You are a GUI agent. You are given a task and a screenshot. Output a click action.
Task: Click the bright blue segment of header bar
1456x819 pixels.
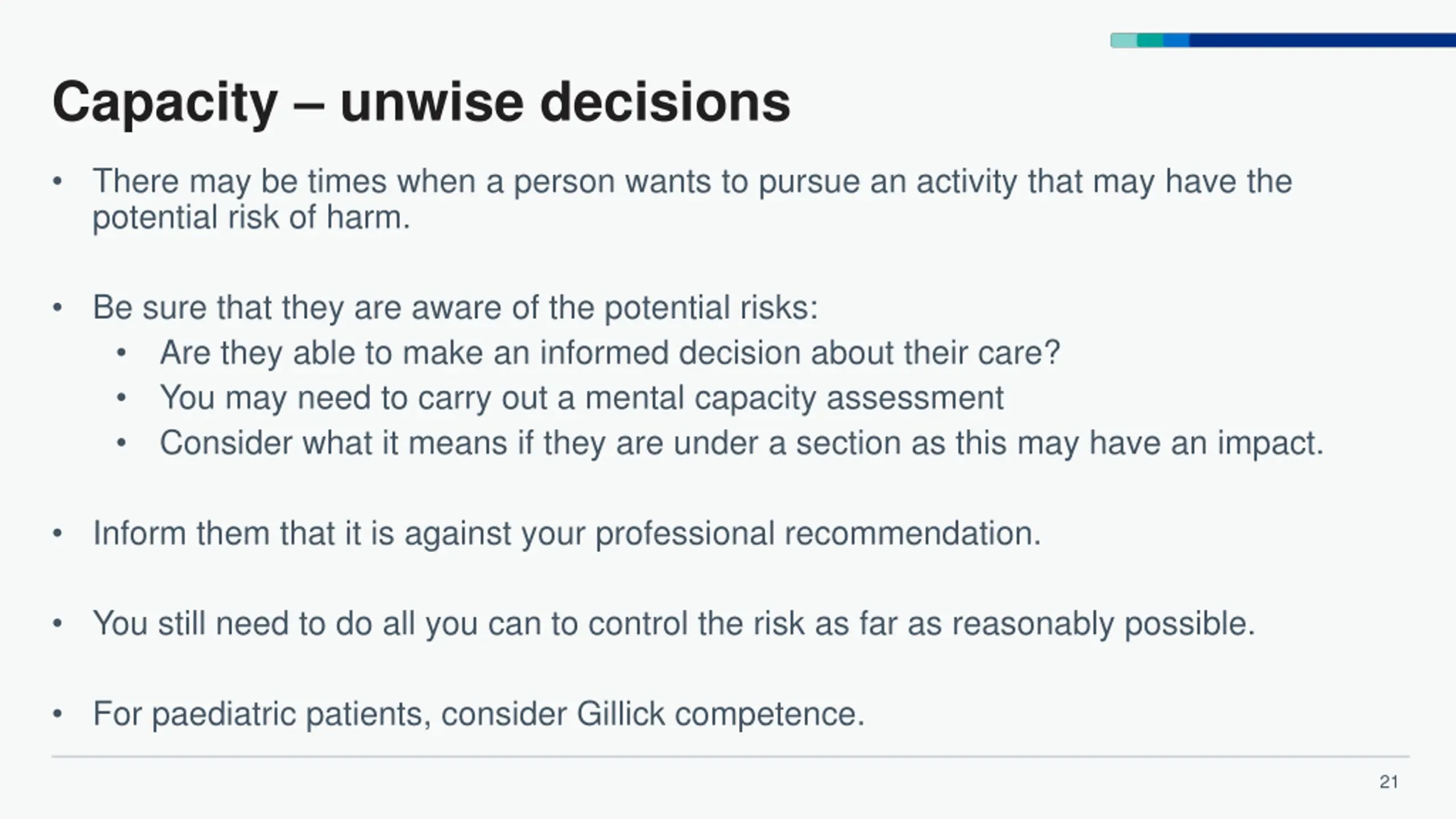1176,40
